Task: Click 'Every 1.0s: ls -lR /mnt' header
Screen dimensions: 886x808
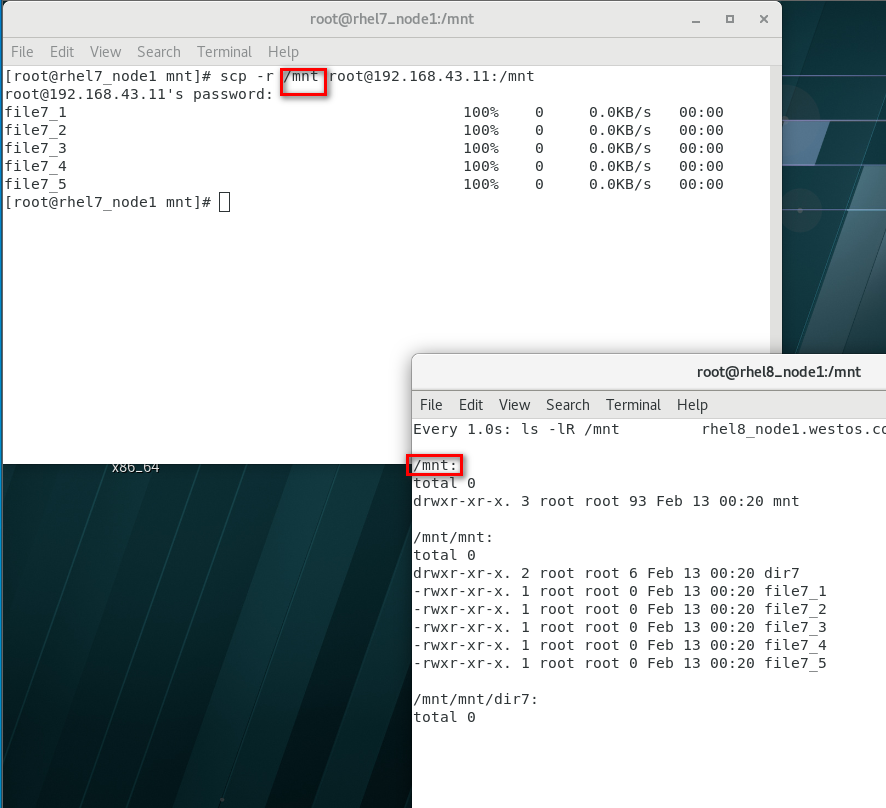Action: click(516, 429)
